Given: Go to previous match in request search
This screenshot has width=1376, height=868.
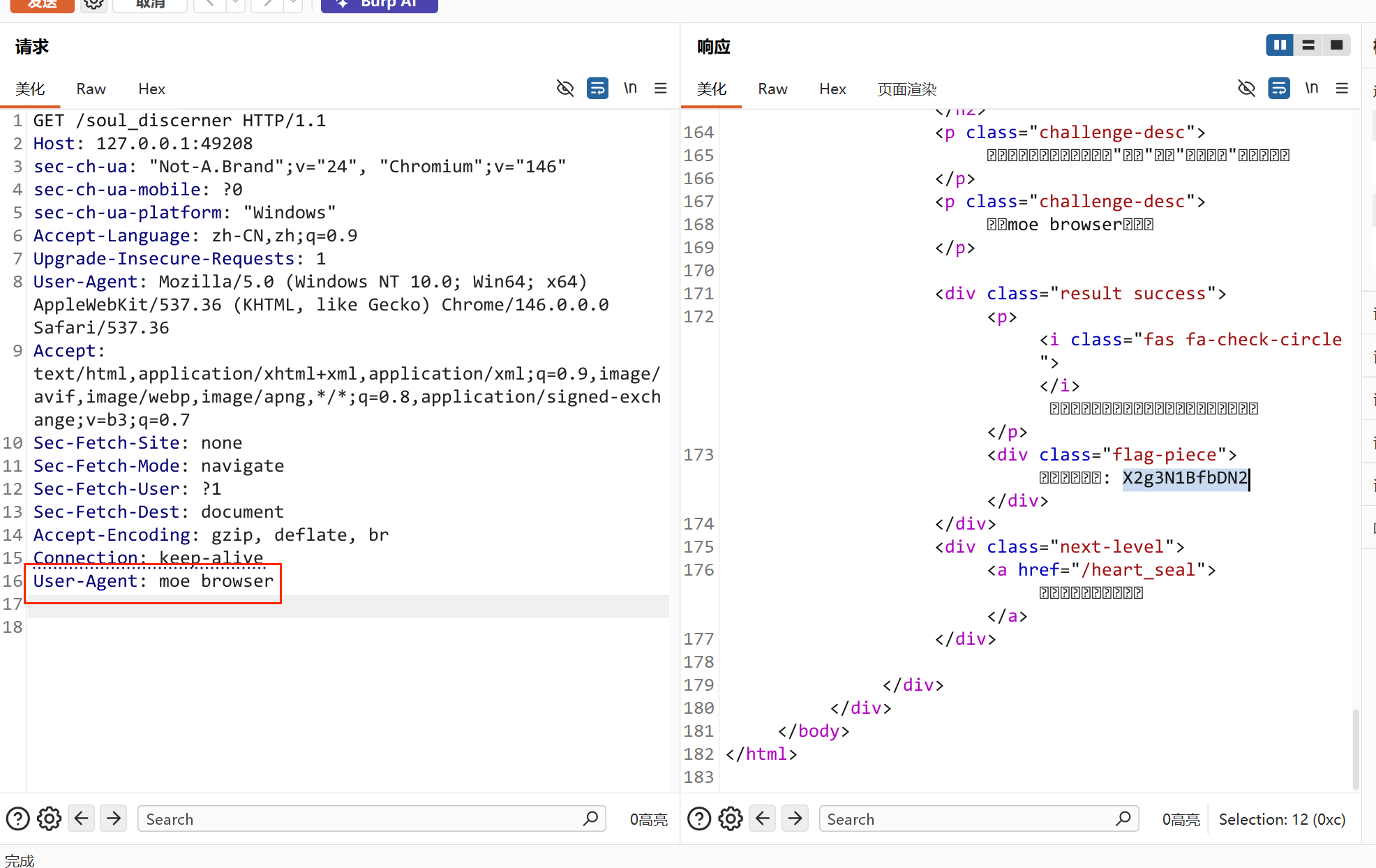Looking at the screenshot, I should [82, 818].
